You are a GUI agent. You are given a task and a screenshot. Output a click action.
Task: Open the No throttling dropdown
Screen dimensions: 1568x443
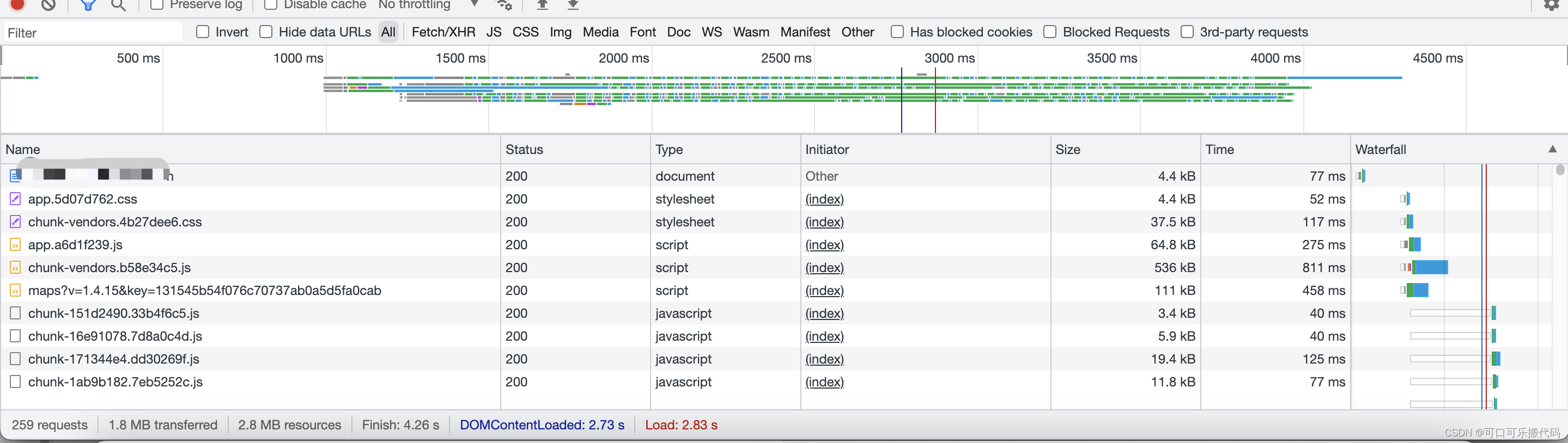(x=429, y=5)
